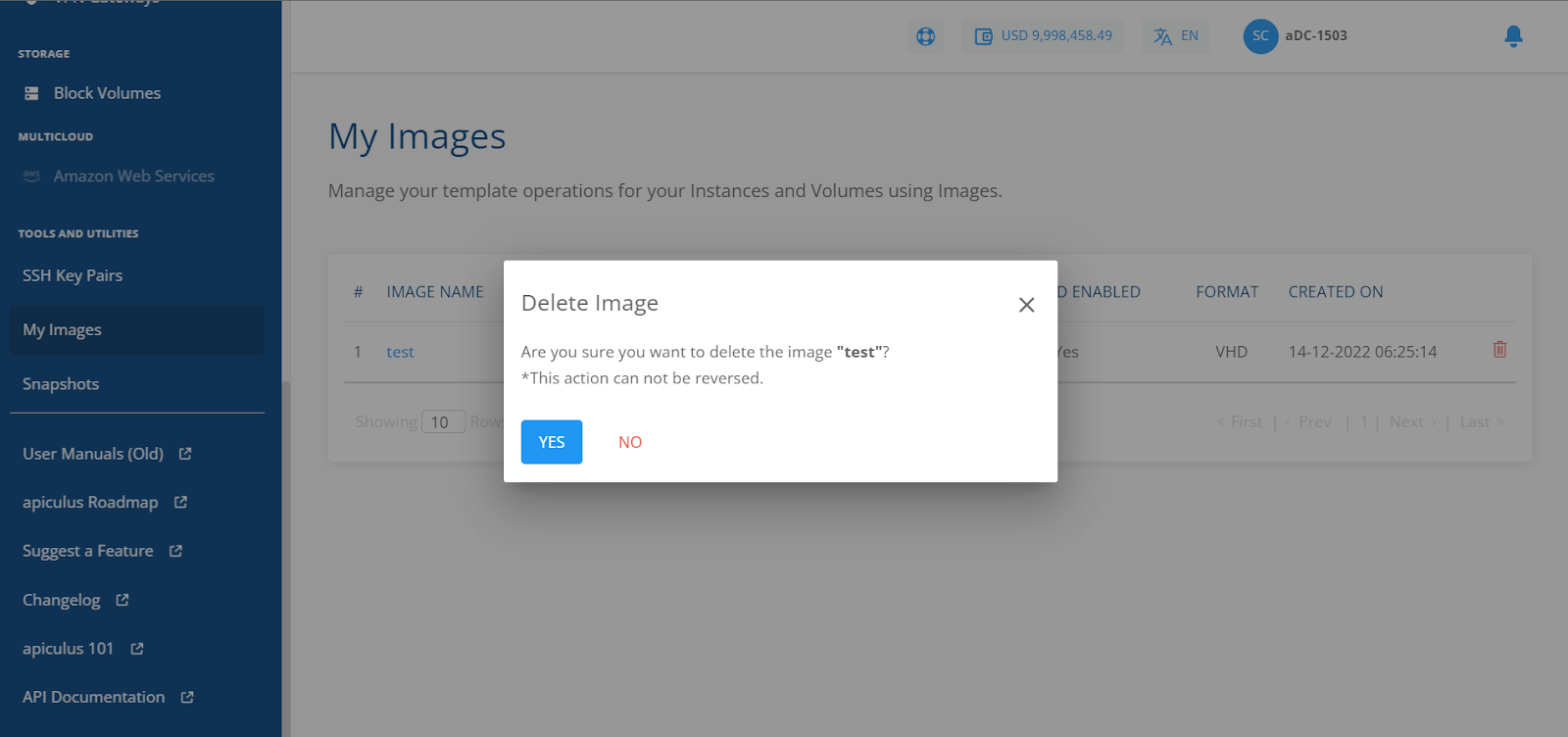Viewport: 1568px width, 737px height.
Task: Click the AWS logo icon
Action: pyautogui.click(x=31, y=175)
